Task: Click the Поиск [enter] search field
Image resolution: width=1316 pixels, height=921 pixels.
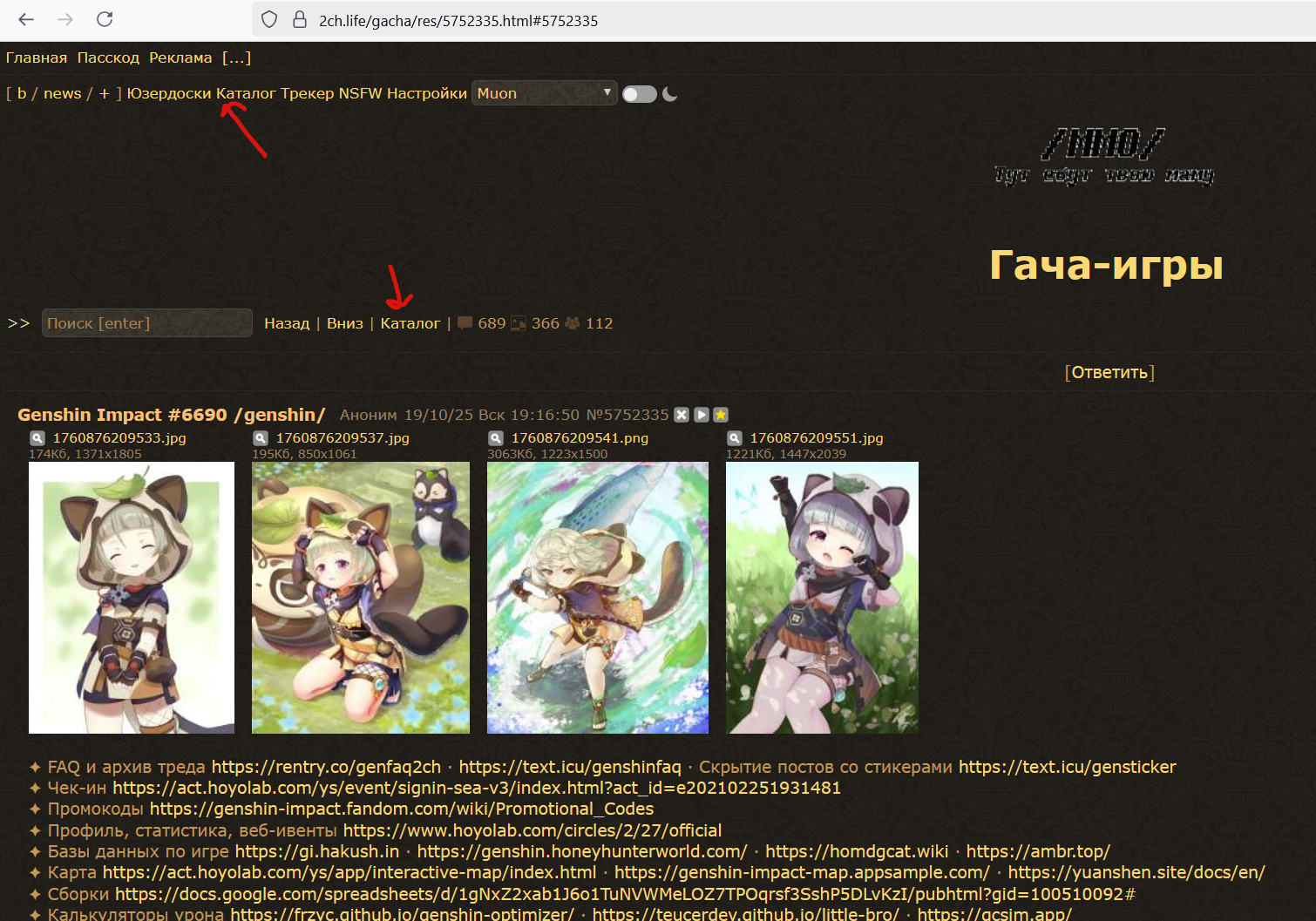Action: 147,323
